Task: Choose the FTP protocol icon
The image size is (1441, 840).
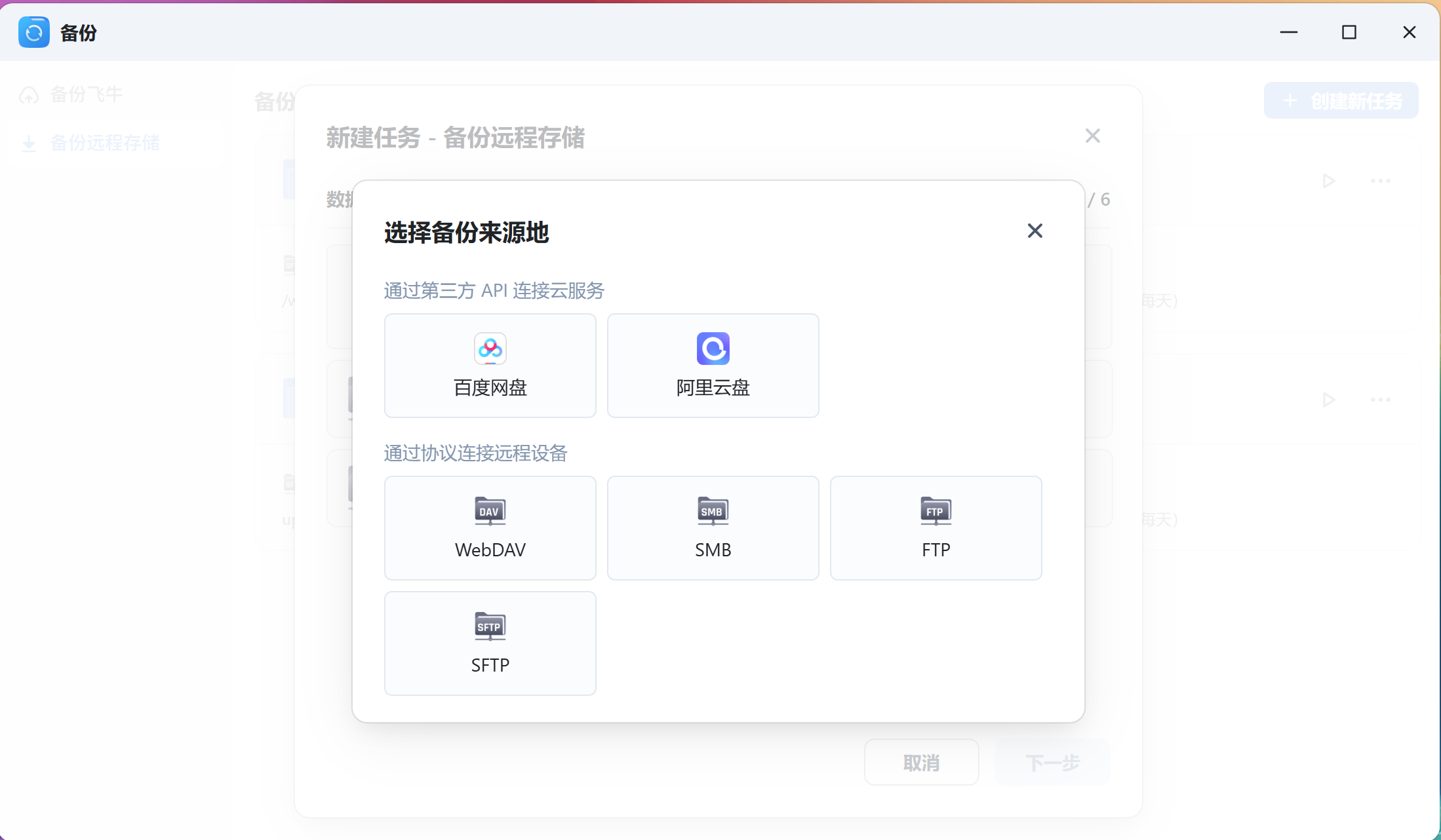Action: pos(936,511)
